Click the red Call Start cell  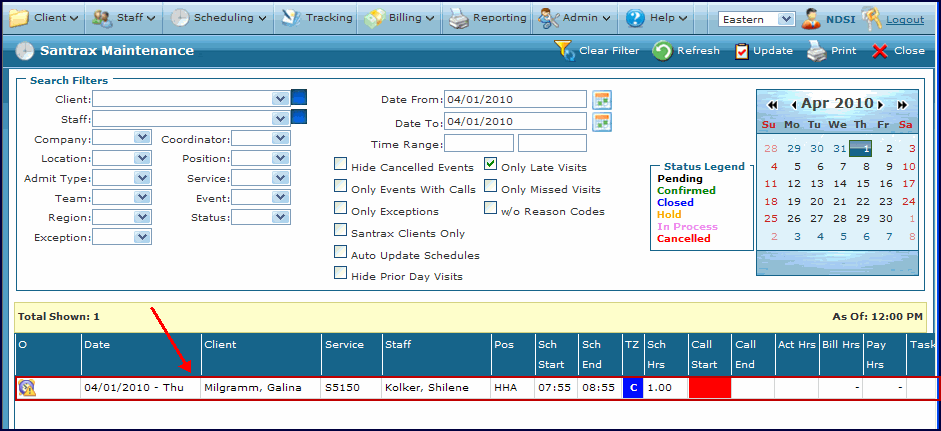pyautogui.click(x=710, y=388)
